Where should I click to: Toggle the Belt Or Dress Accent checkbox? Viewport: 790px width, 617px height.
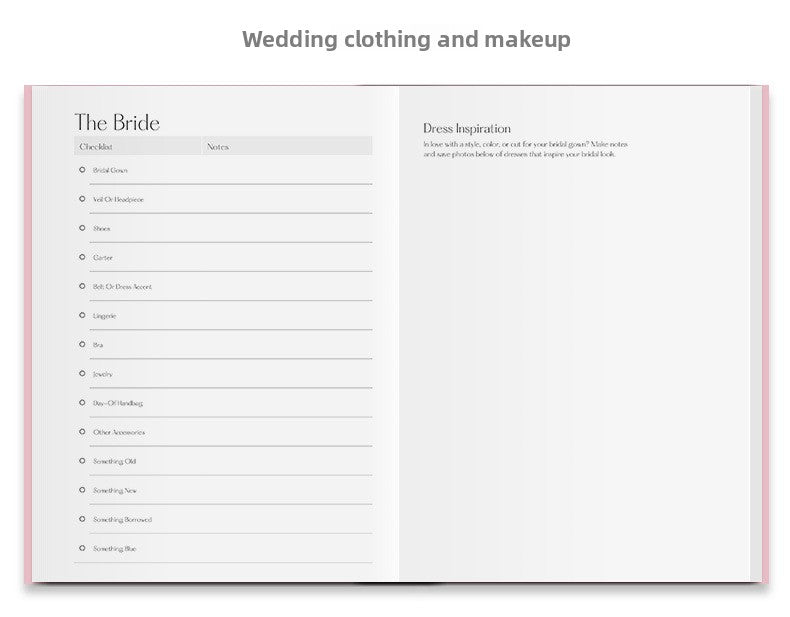(82, 286)
